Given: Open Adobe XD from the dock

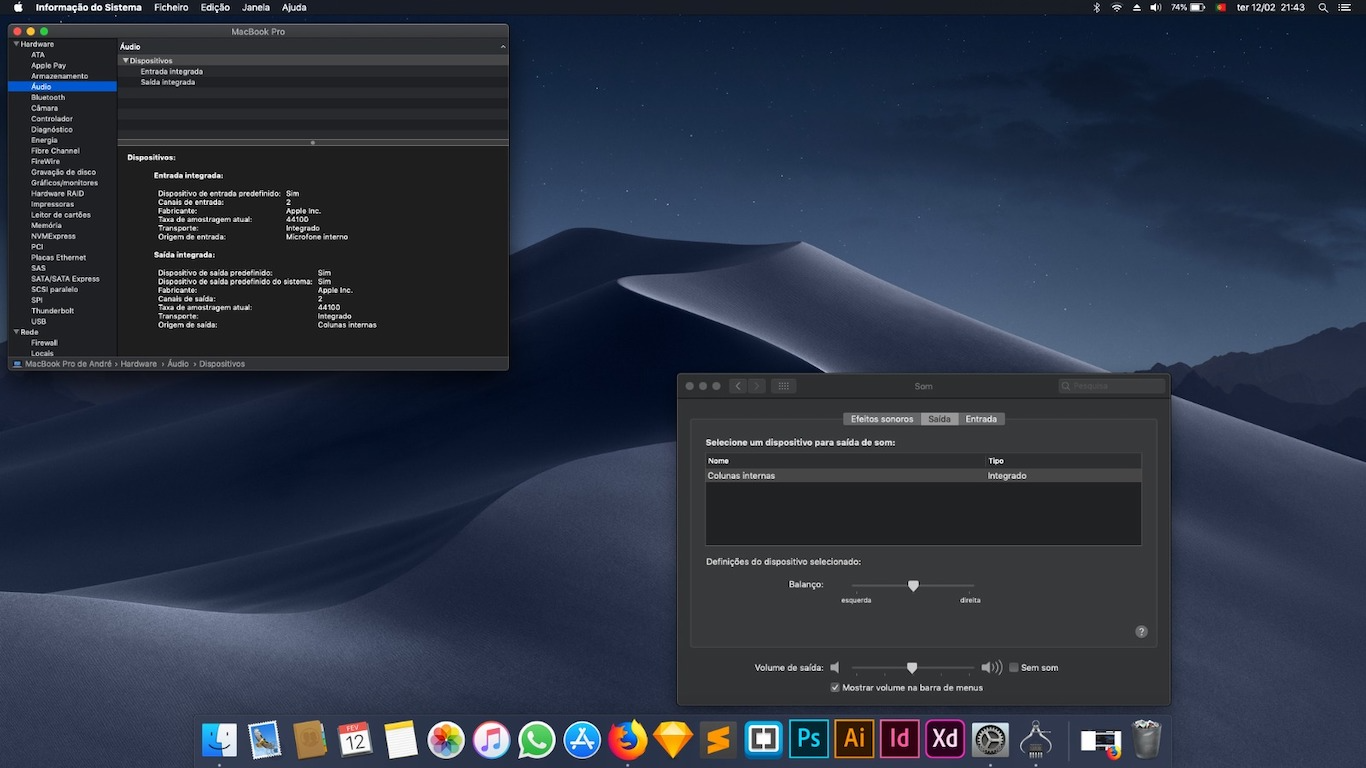Looking at the screenshot, I should pos(945,740).
